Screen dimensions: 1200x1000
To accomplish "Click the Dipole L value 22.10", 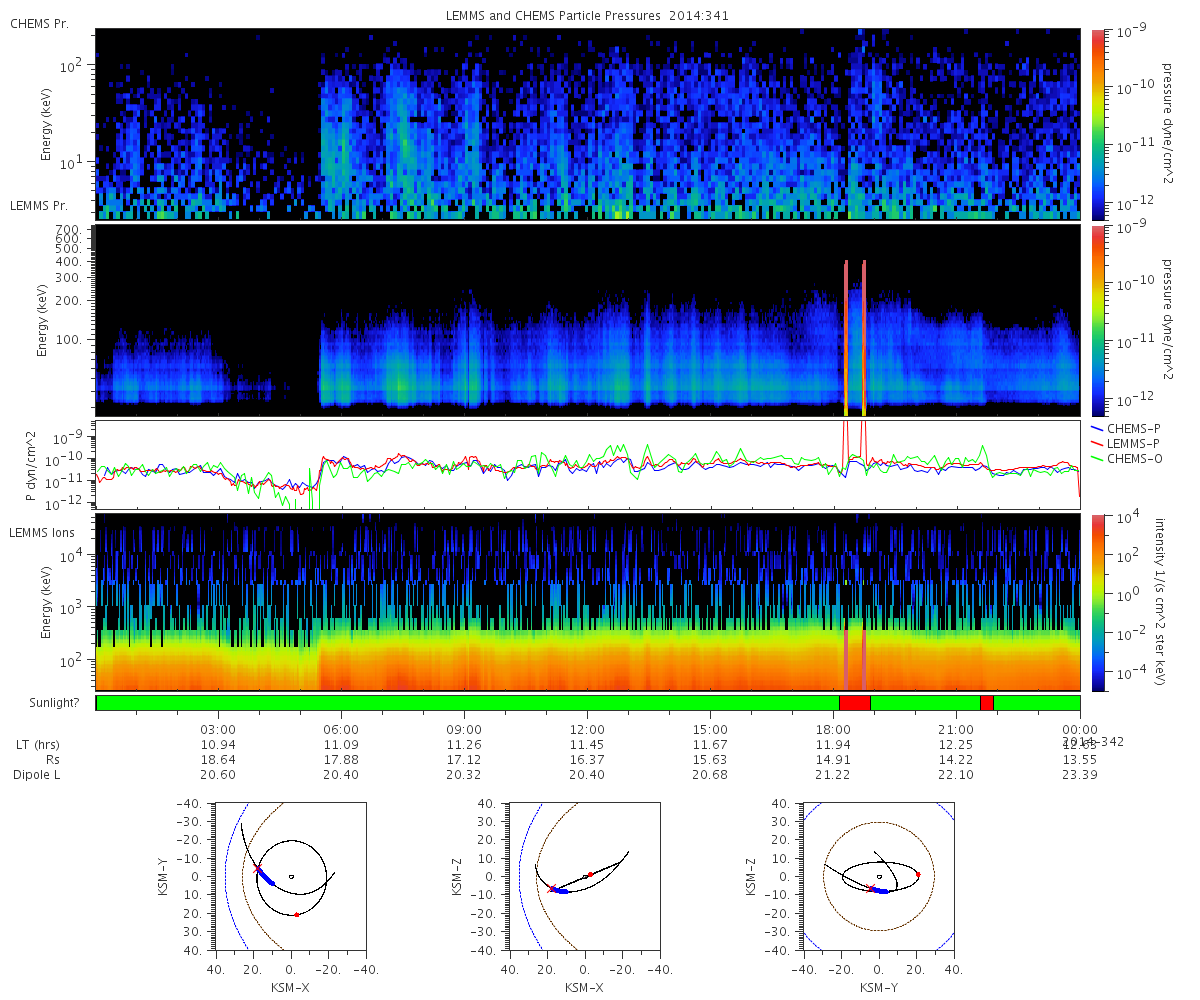I will (956, 775).
